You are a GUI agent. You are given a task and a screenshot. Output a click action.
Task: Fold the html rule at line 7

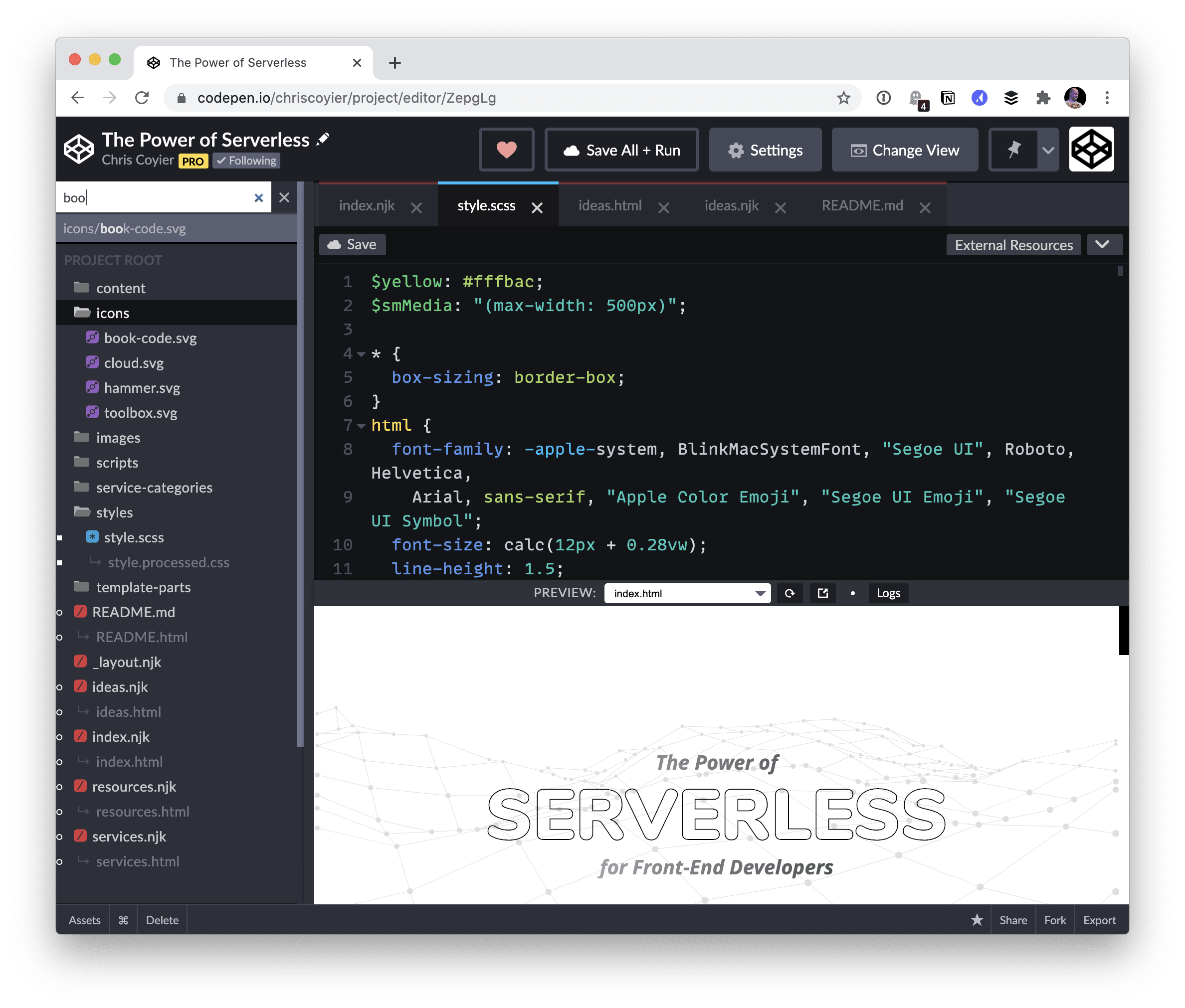(361, 426)
